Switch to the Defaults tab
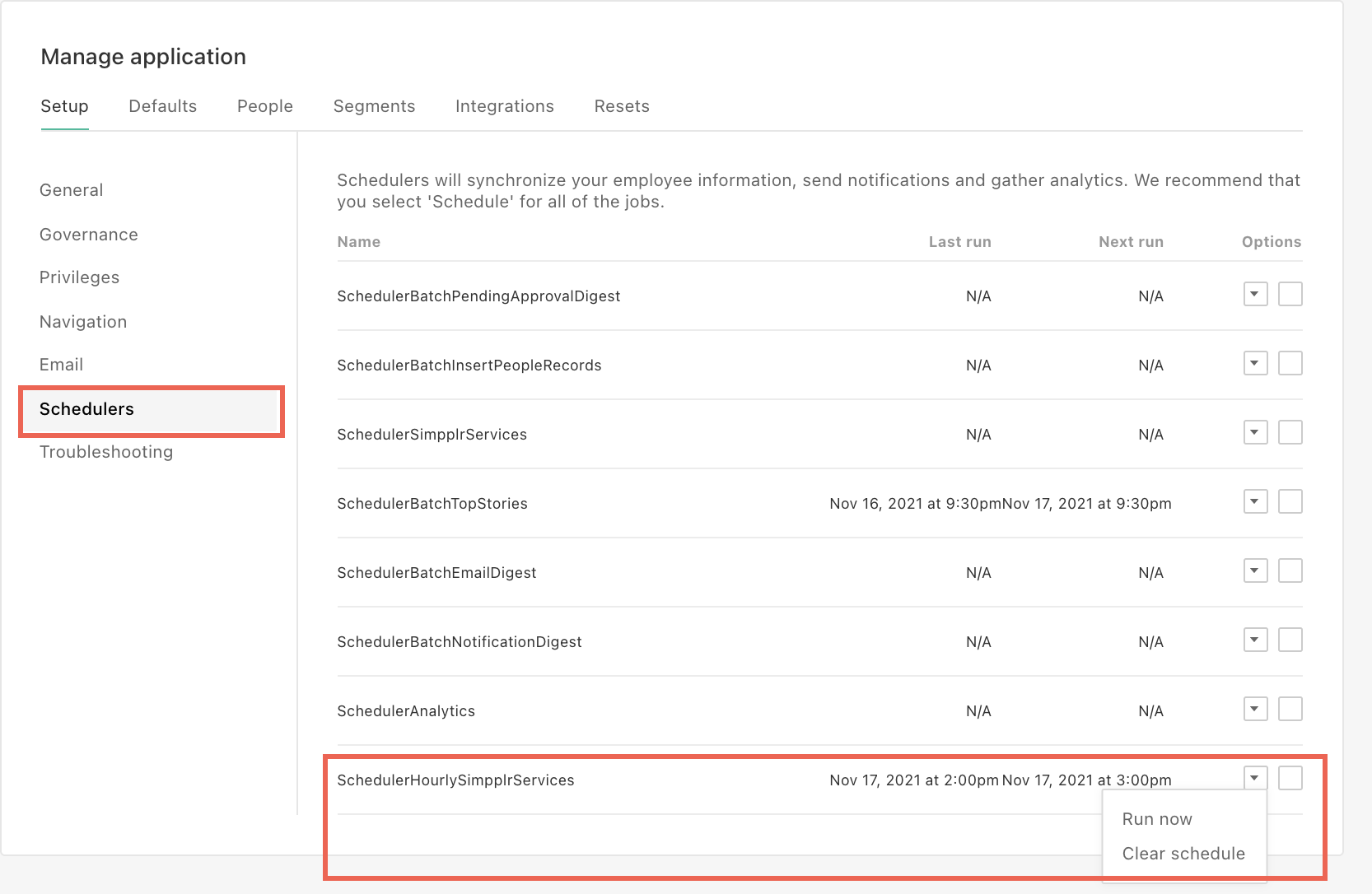1372x894 pixels. point(163,106)
